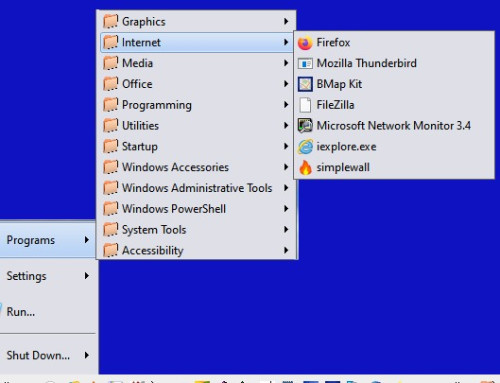Select the System Tools label text

pos(154,230)
